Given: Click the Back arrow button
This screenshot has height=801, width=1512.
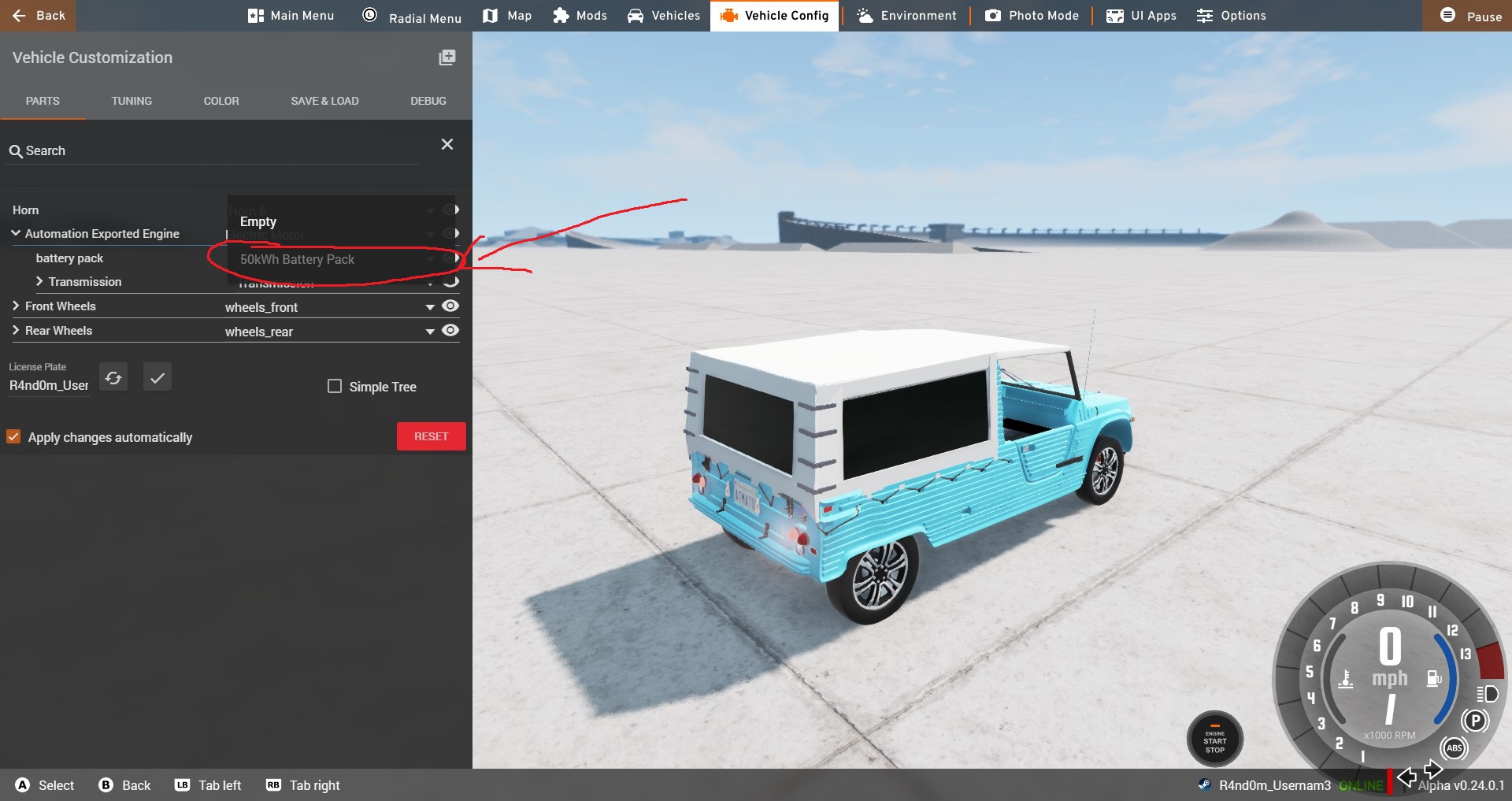Looking at the screenshot, I should pos(38,16).
